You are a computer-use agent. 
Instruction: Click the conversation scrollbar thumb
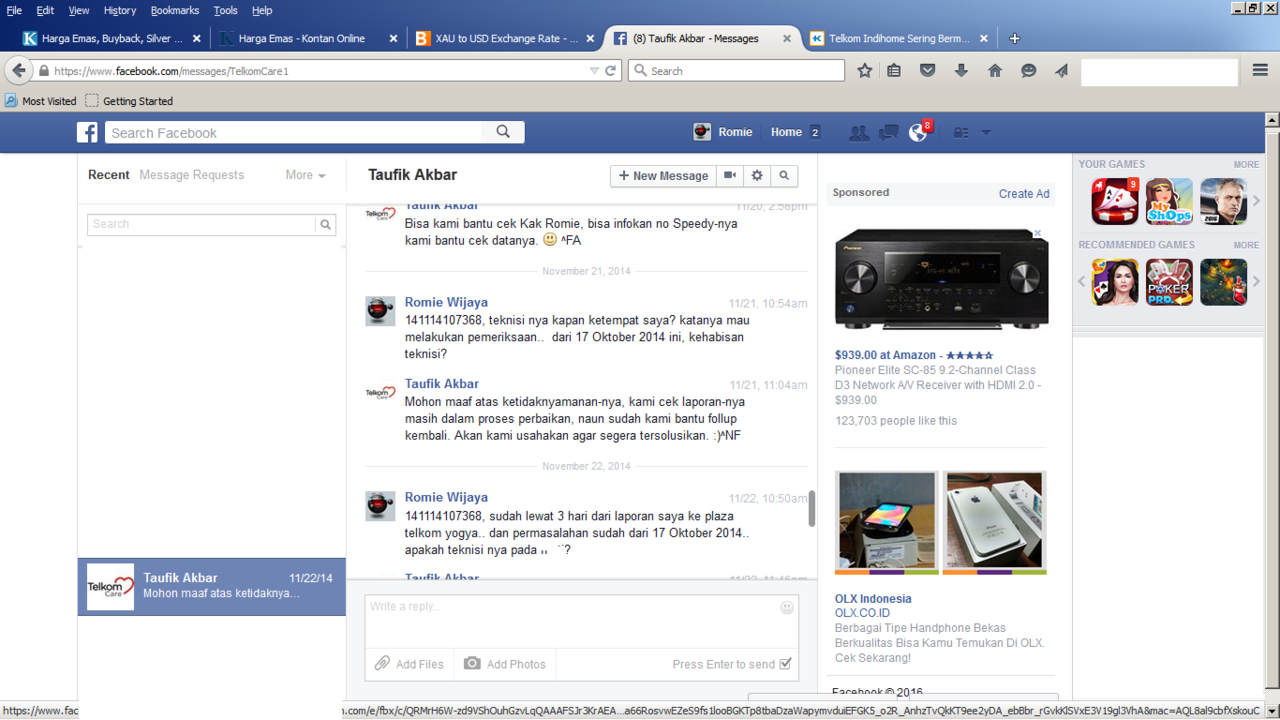pos(812,508)
